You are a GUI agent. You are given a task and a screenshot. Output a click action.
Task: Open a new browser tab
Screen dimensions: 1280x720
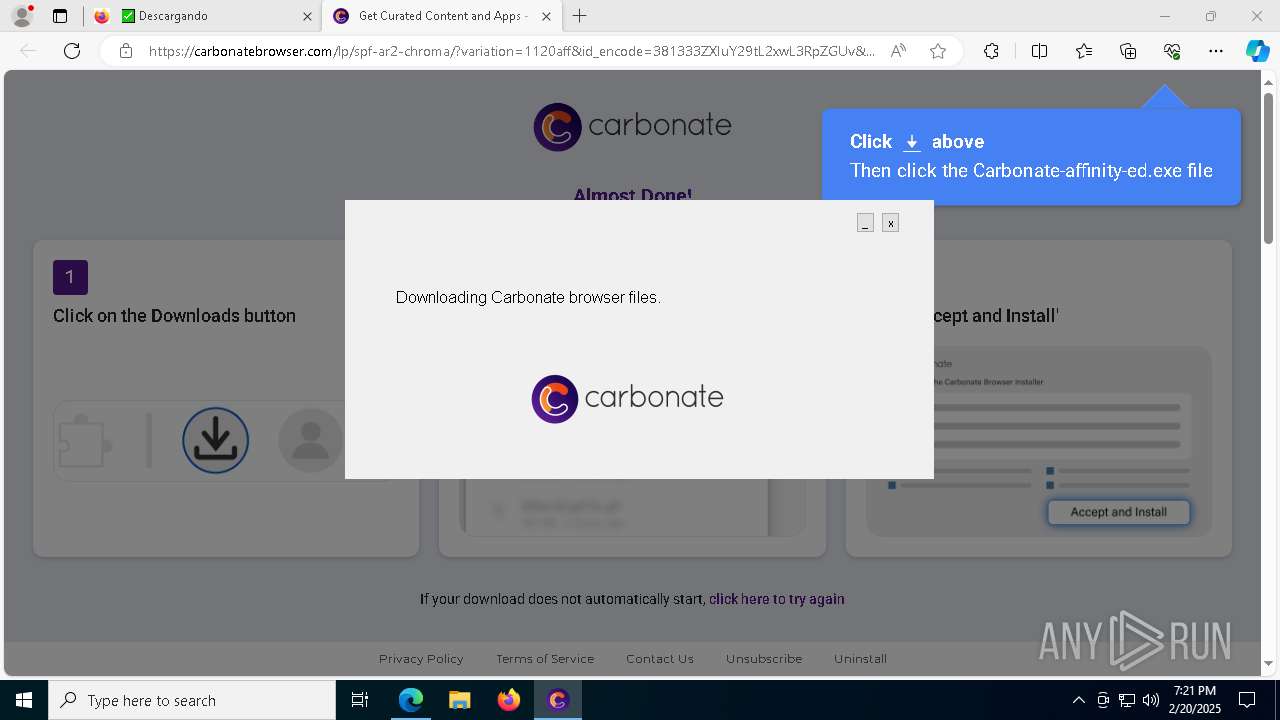(580, 16)
